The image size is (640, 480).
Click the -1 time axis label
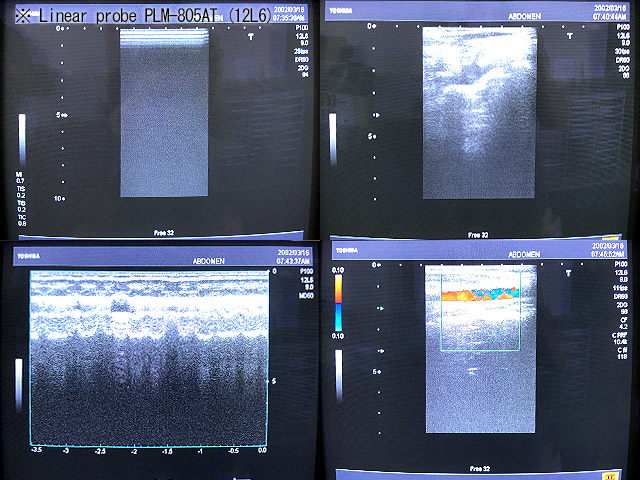pos(200,451)
